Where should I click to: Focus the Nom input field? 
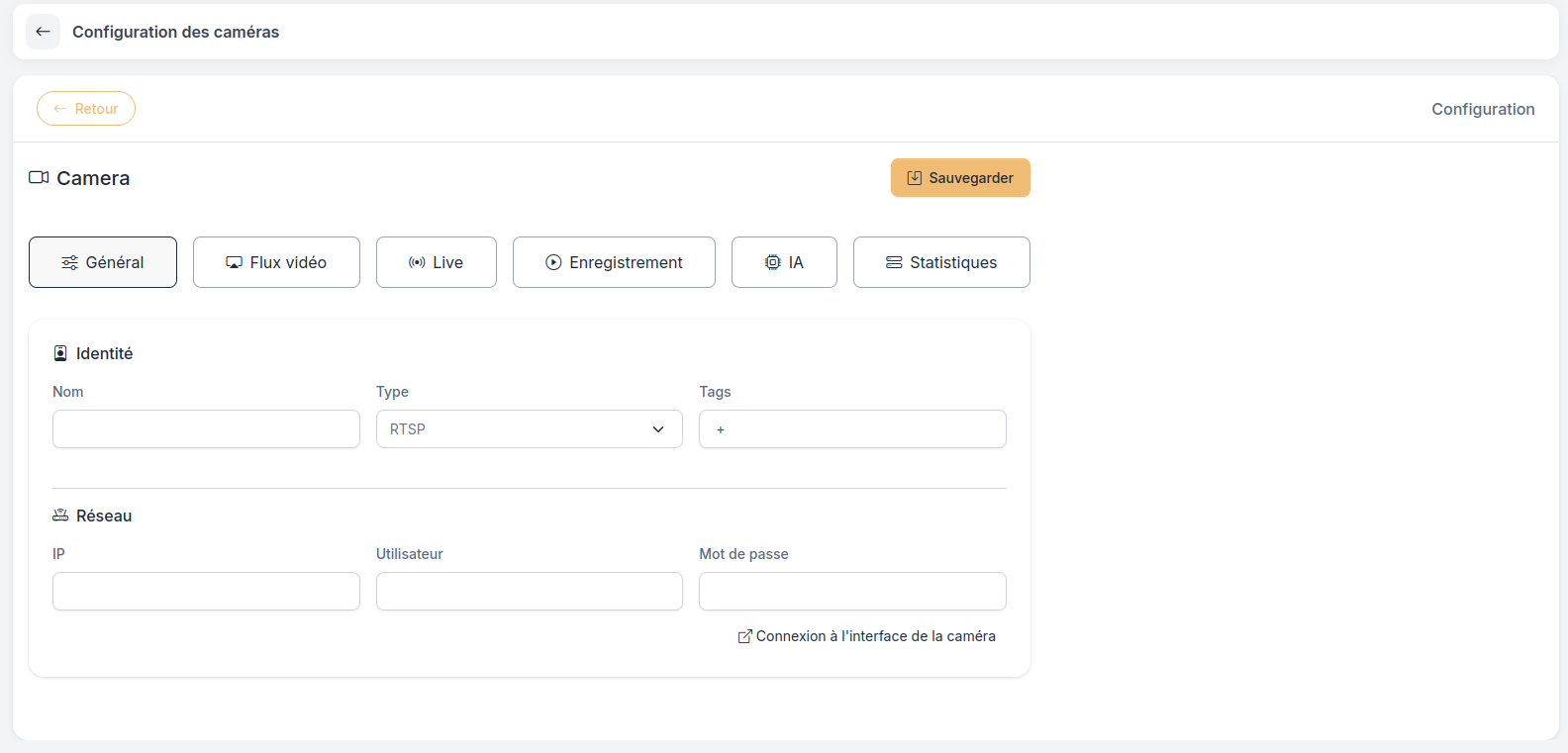pos(206,429)
